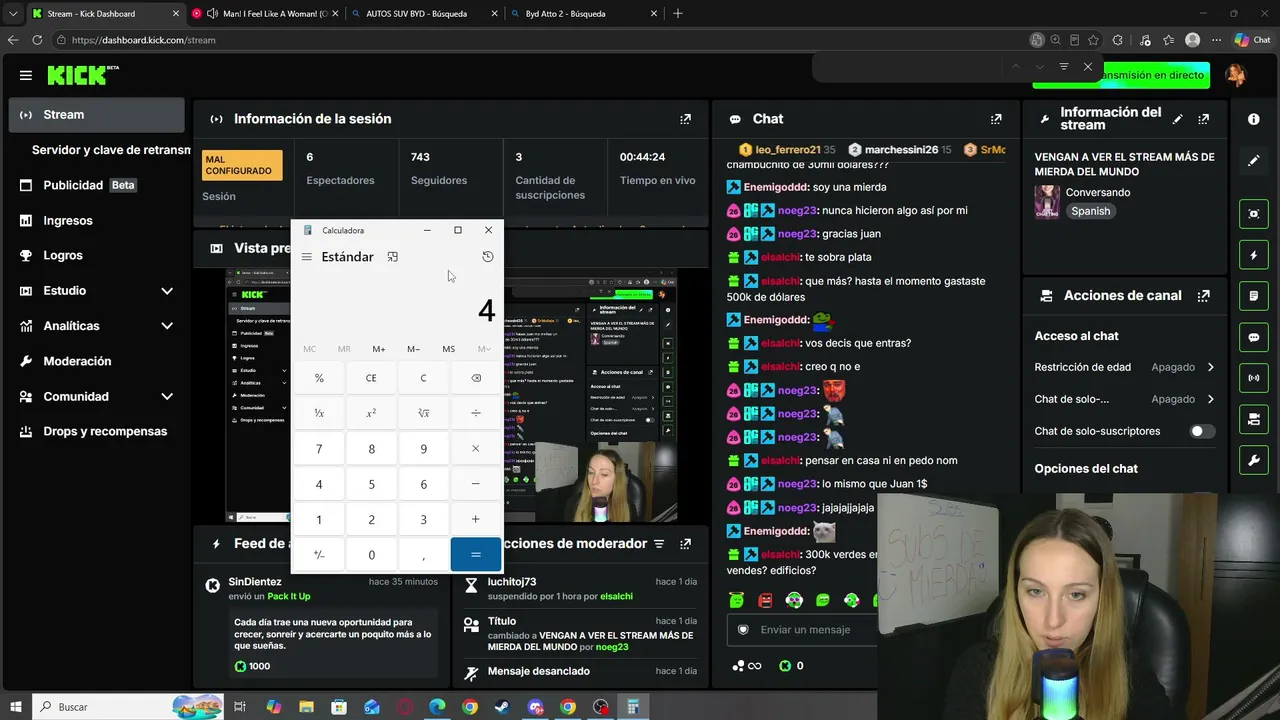This screenshot has width=1280, height=720.
Task: Select Stream in the sidebar
Action: tap(97, 115)
